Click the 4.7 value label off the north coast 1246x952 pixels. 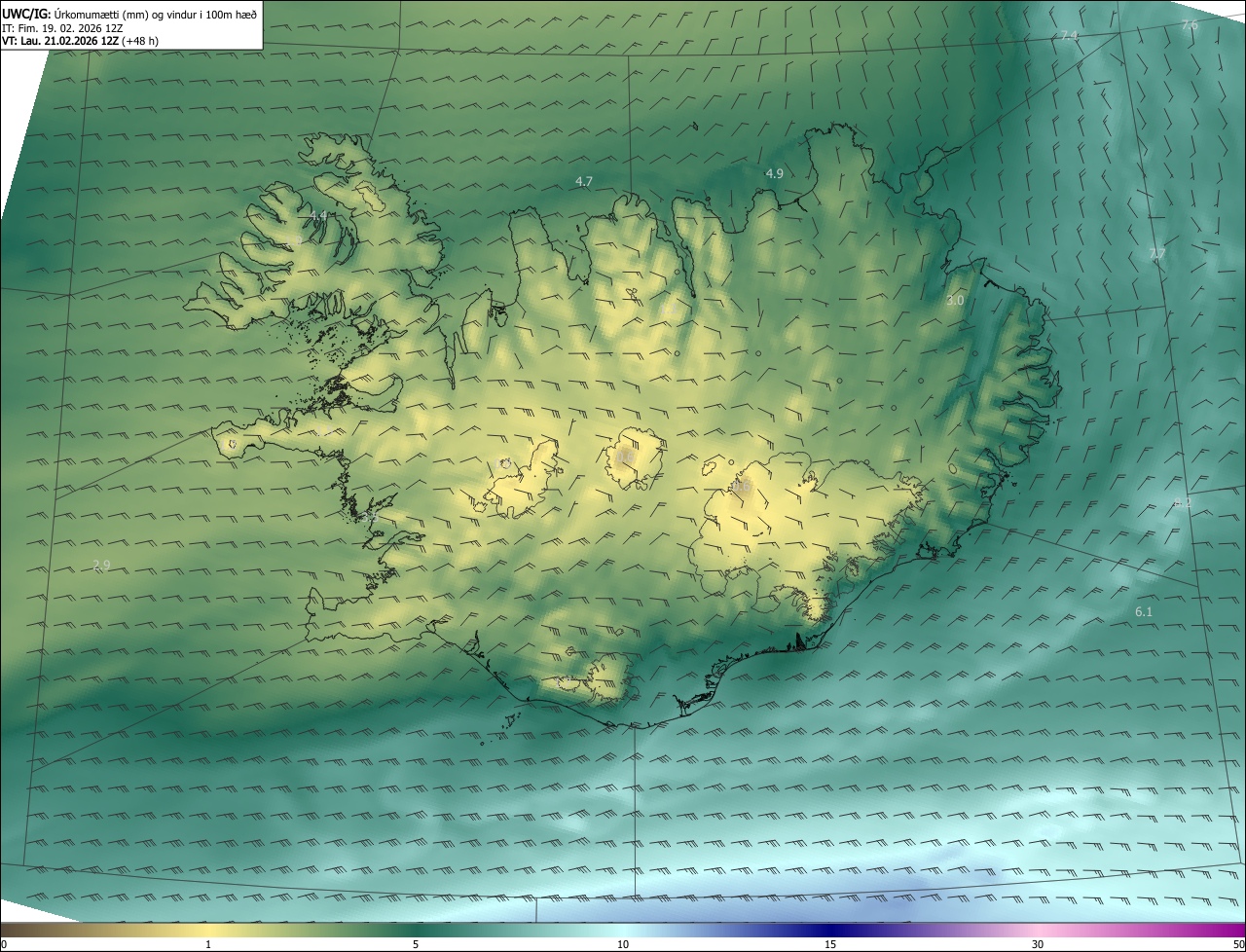[584, 181]
